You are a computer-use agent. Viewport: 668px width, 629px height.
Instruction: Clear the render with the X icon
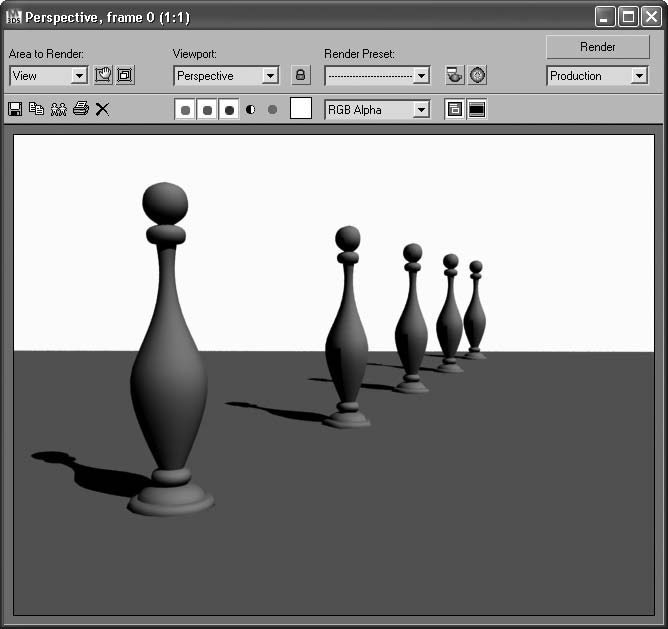tap(102, 109)
